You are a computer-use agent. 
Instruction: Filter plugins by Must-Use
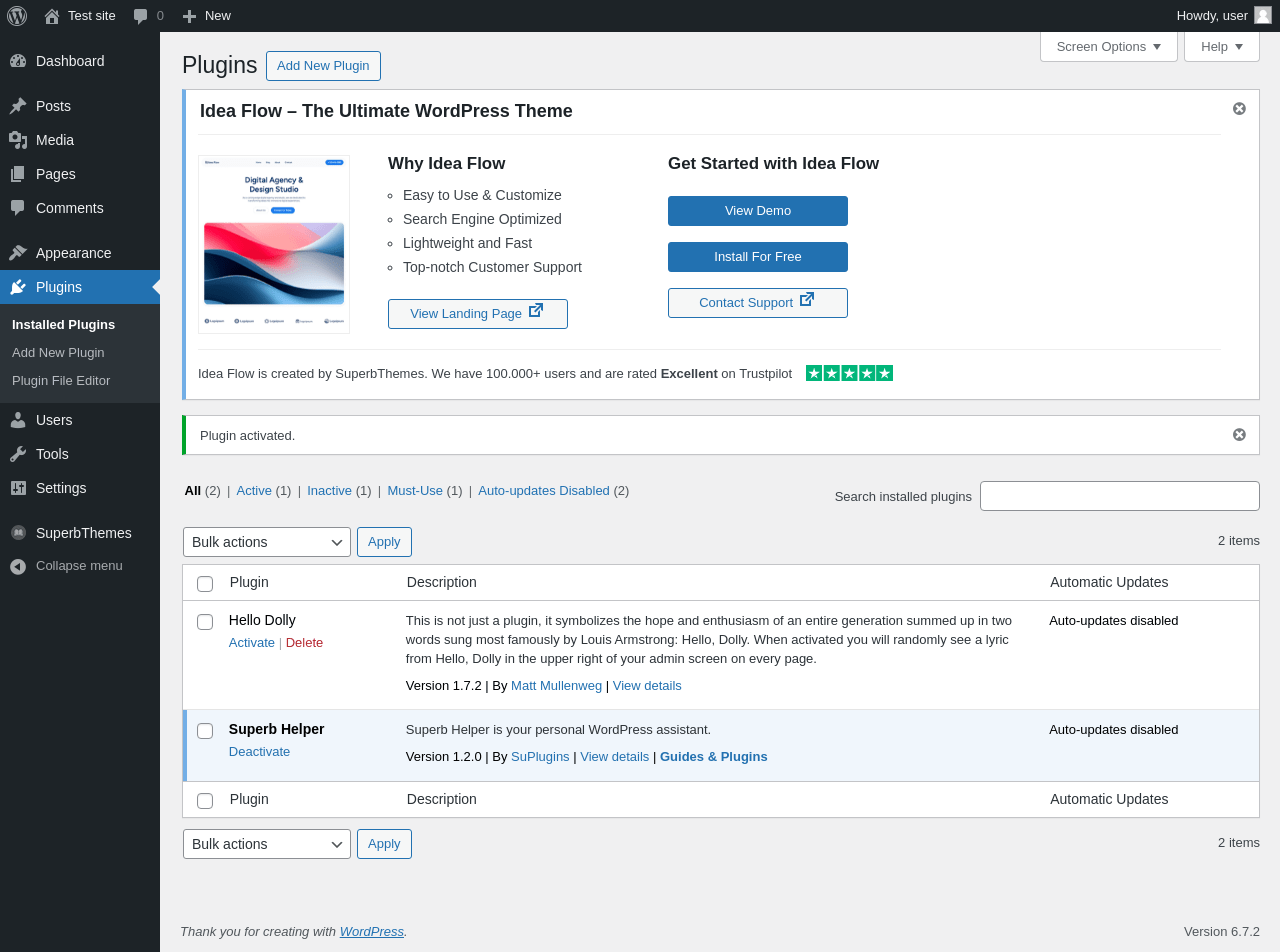point(415,490)
